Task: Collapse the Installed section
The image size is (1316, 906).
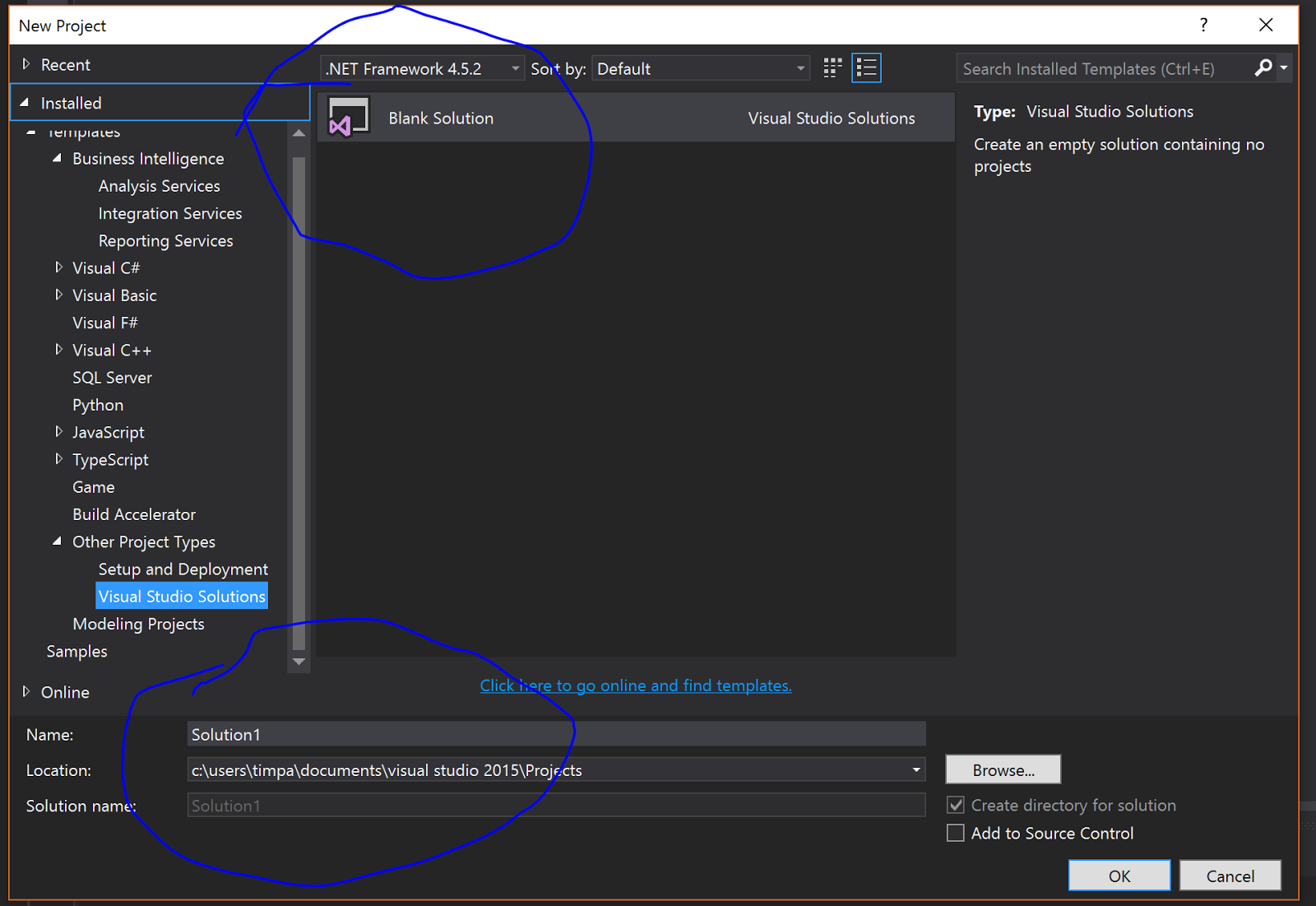Action: (x=25, y=103)
